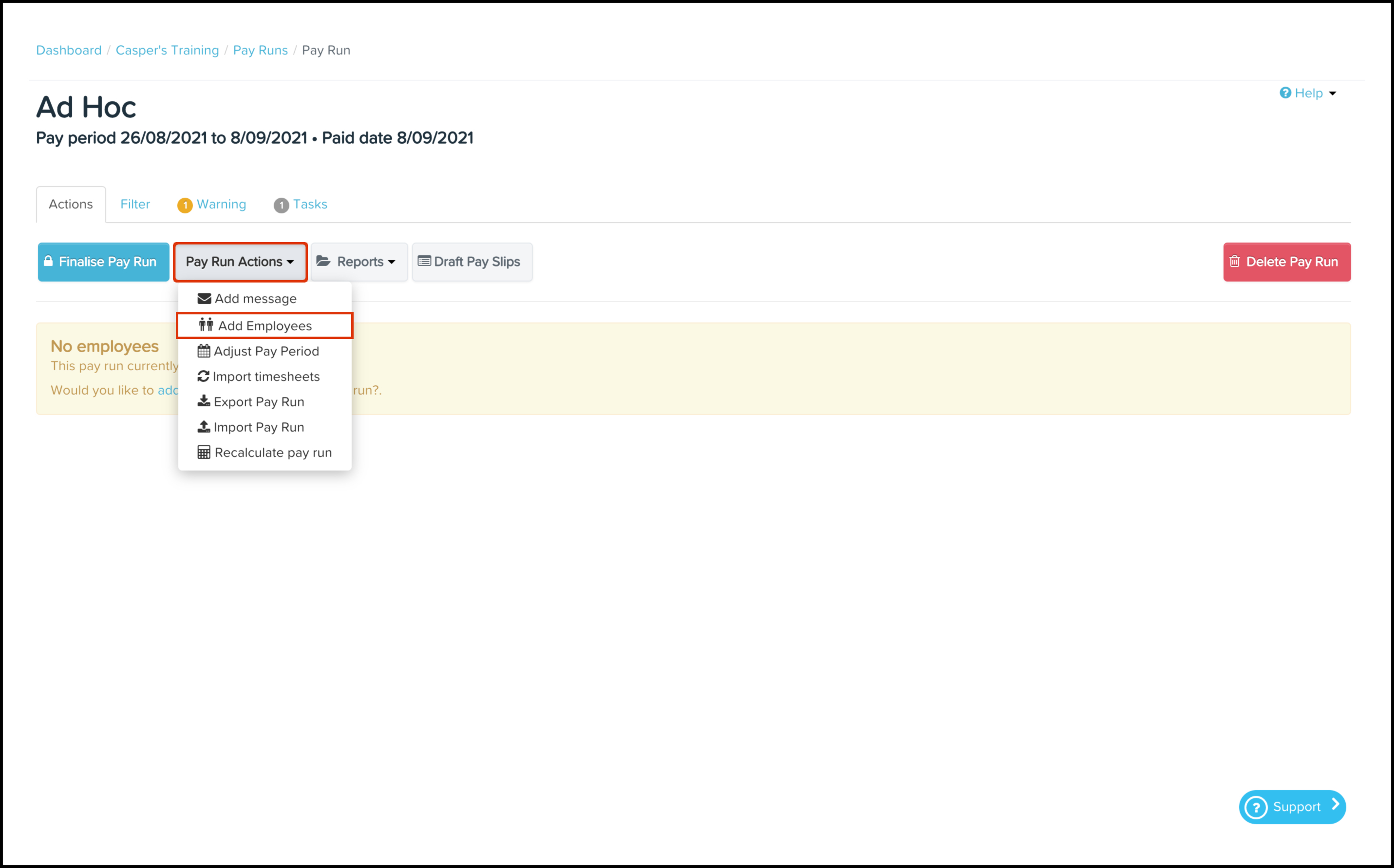The width and height of the screenshot is (1394, 868).
Task: Click the envelope icon beside Add message
Action: click(x=204, y=299)
